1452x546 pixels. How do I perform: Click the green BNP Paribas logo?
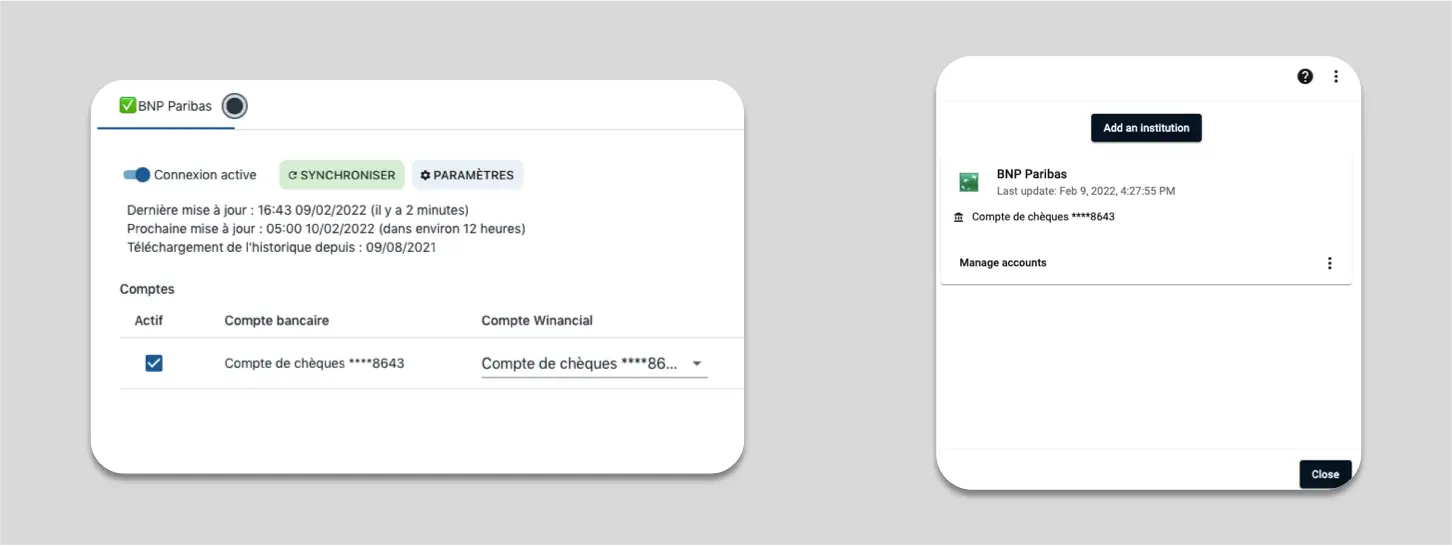pyautogui.click(x=968, y=182)
